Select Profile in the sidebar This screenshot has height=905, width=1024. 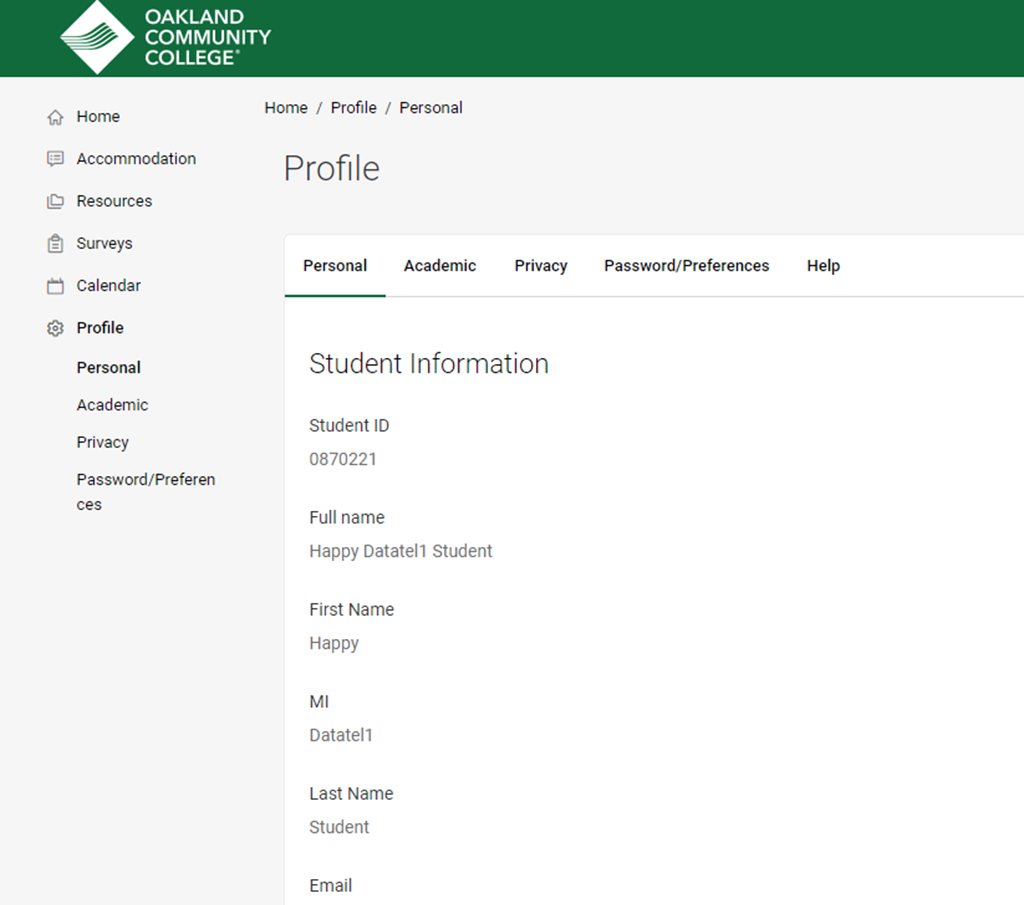pyautogui.click(x=100, y=328)
